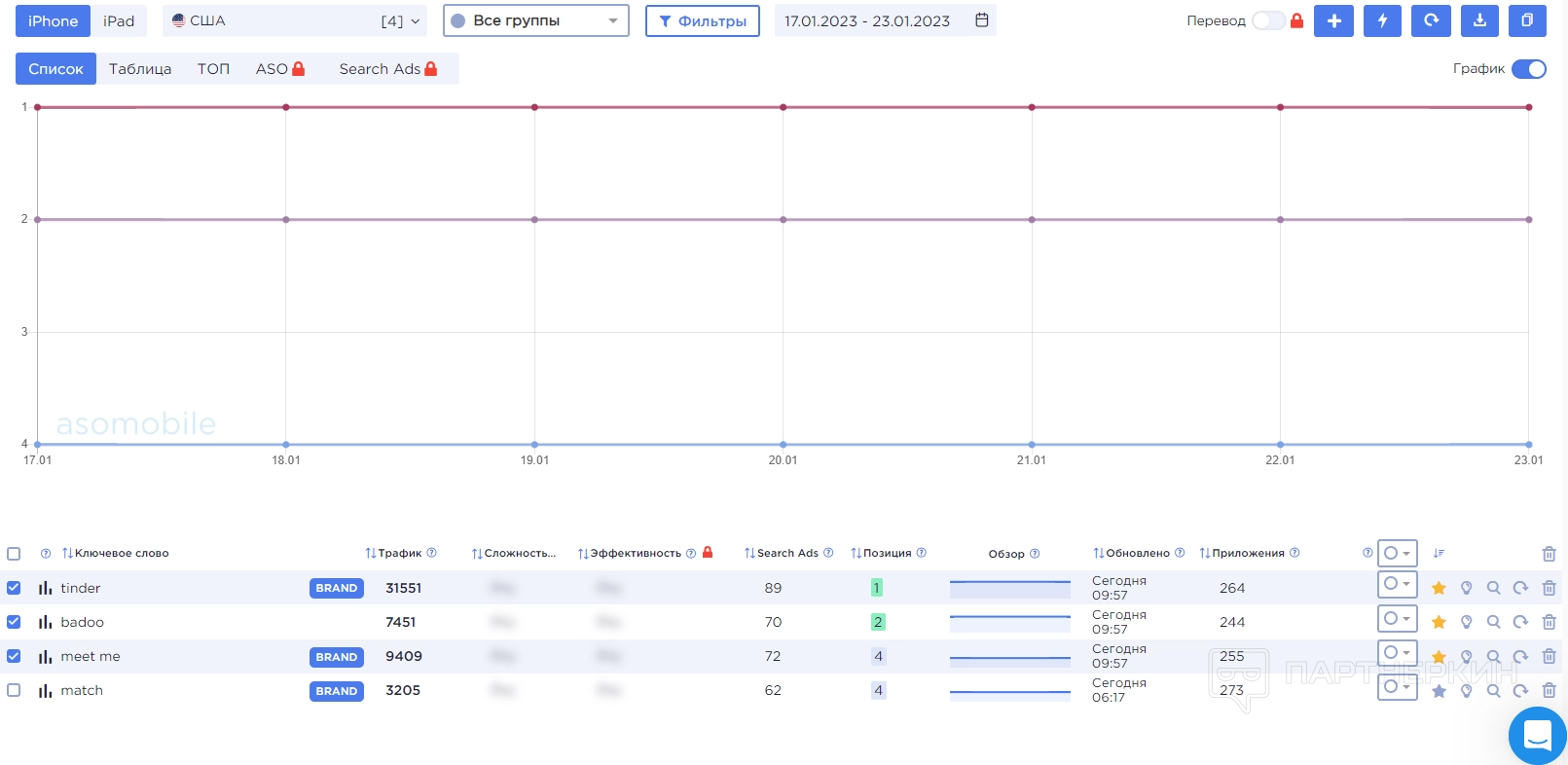This screenshot has height=765, width=1568.
Task: Check the match keyword checkbox
Action: [x=14, y=690]
